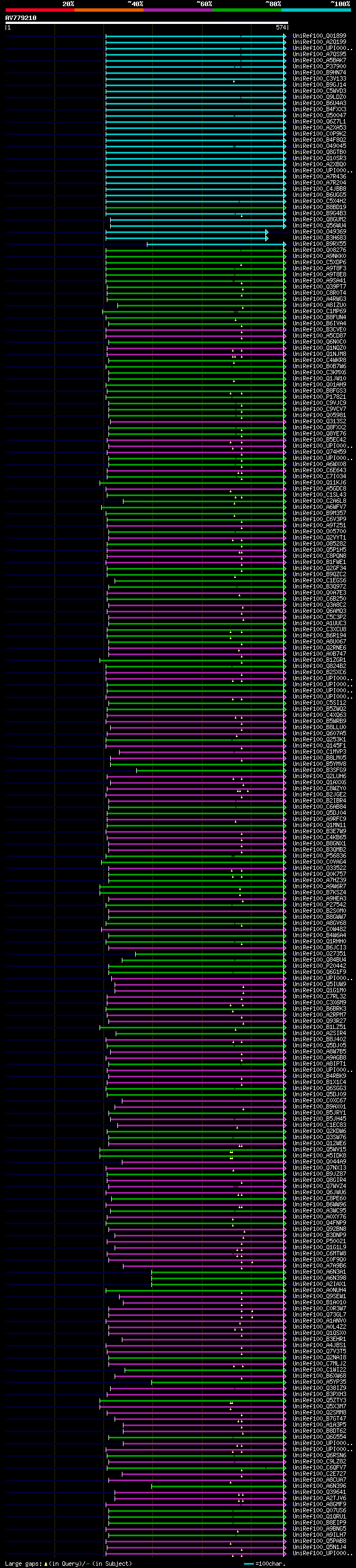Select hit label UniRef100_C6E643

(319, 471)
